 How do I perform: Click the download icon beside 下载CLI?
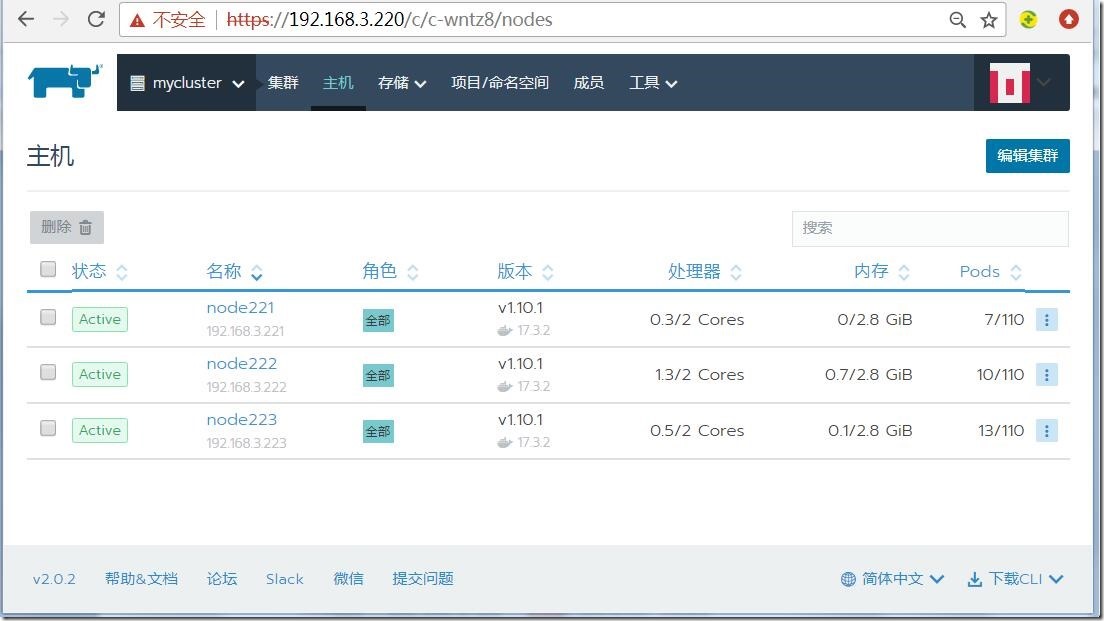(974, 579)
